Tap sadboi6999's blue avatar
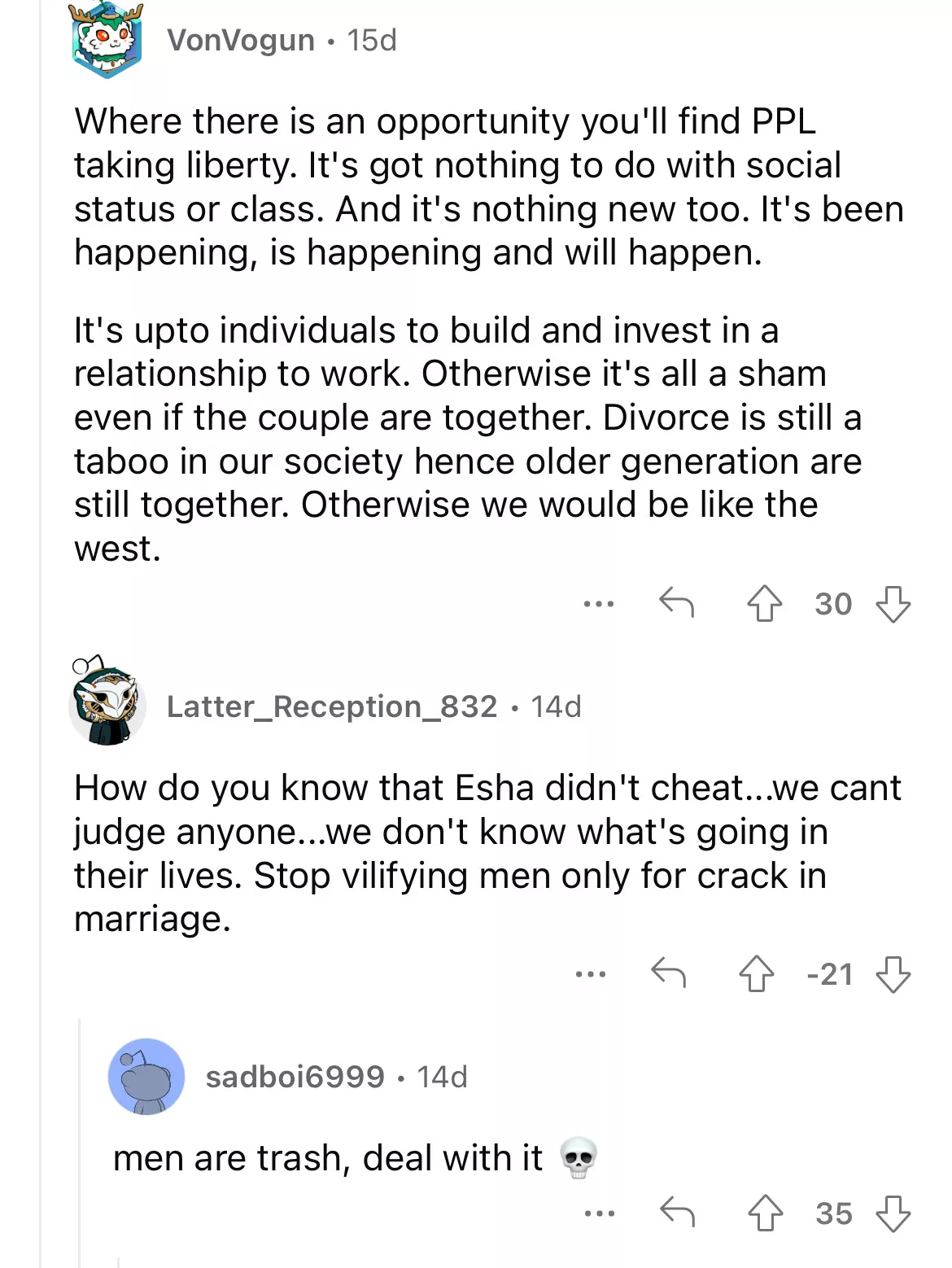Viewport: 952px width, 1268px height. tap(146, 1077)
